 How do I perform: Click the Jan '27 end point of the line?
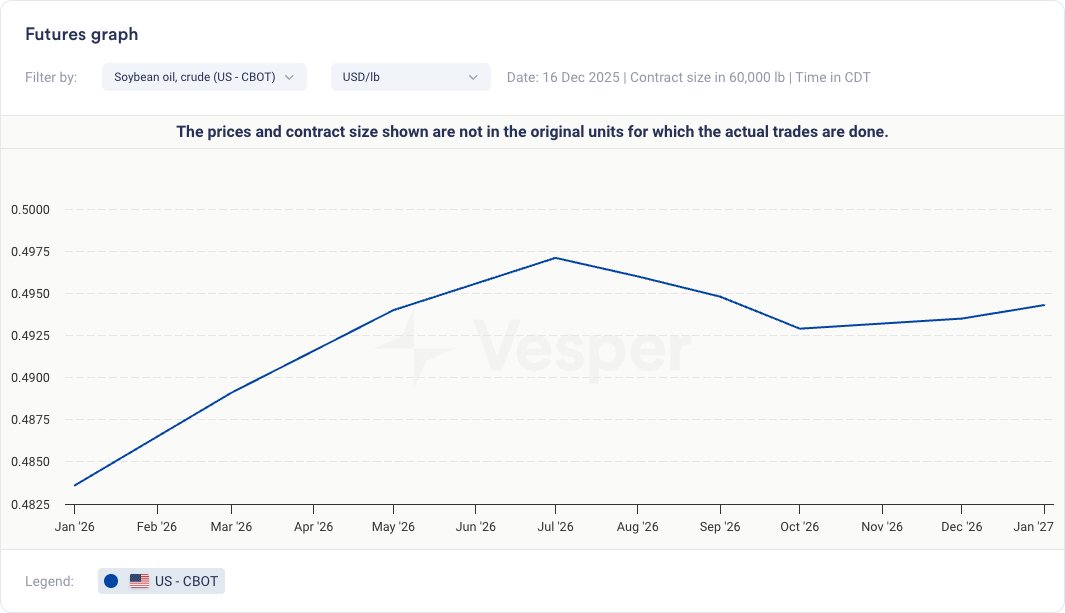tap(1043, 305)
